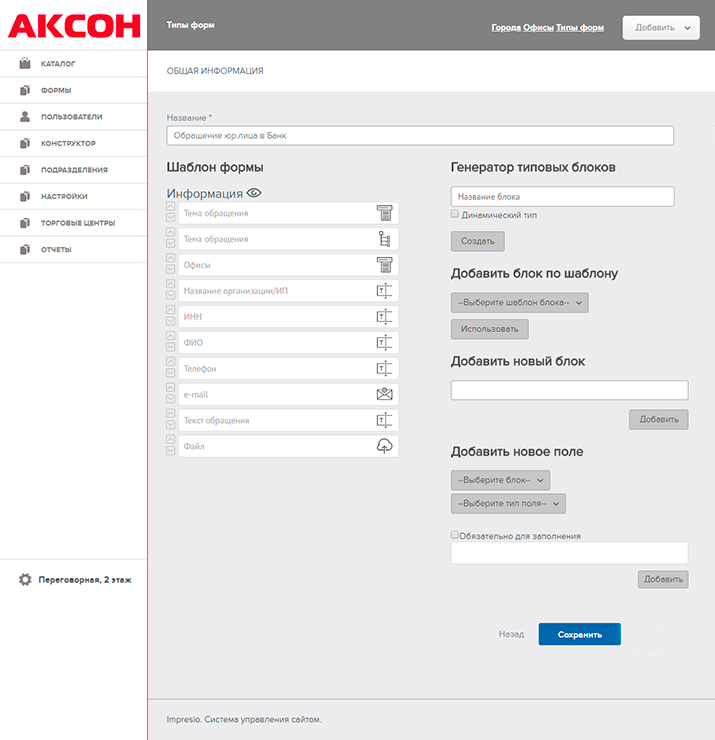Click the briefcase icon next to Каталог
The image size is (715, 740).
[x=25, y=64]
